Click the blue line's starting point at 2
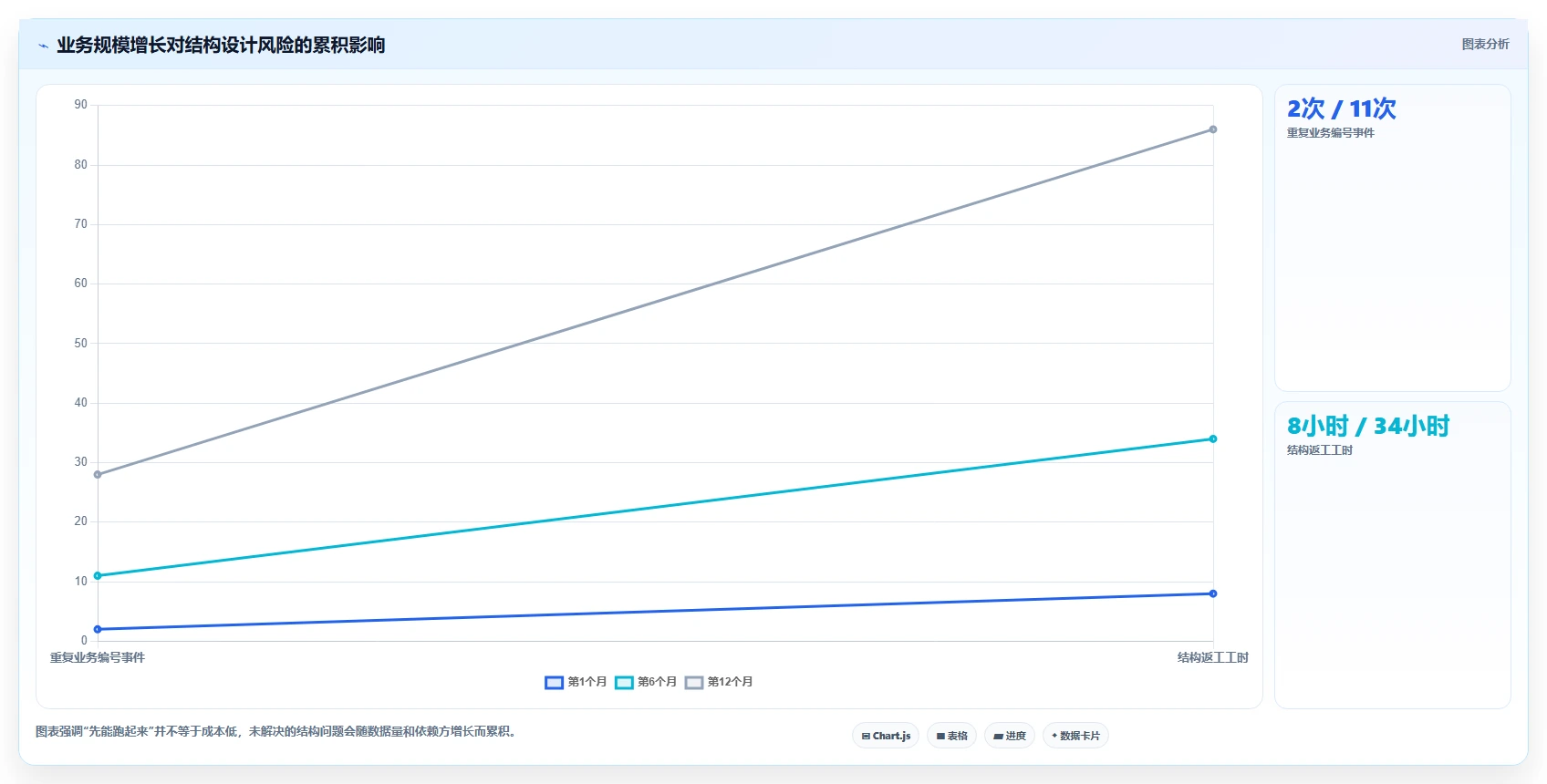 pyautogui.click(x=98, y=629)
